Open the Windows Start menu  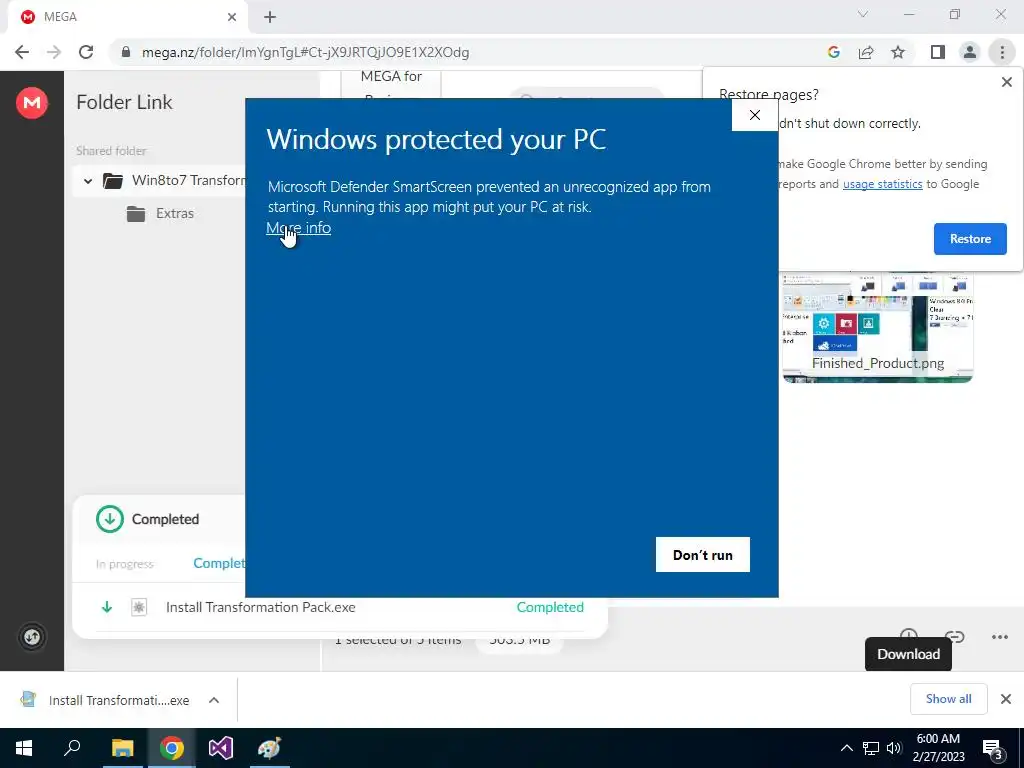pos(24,748)
